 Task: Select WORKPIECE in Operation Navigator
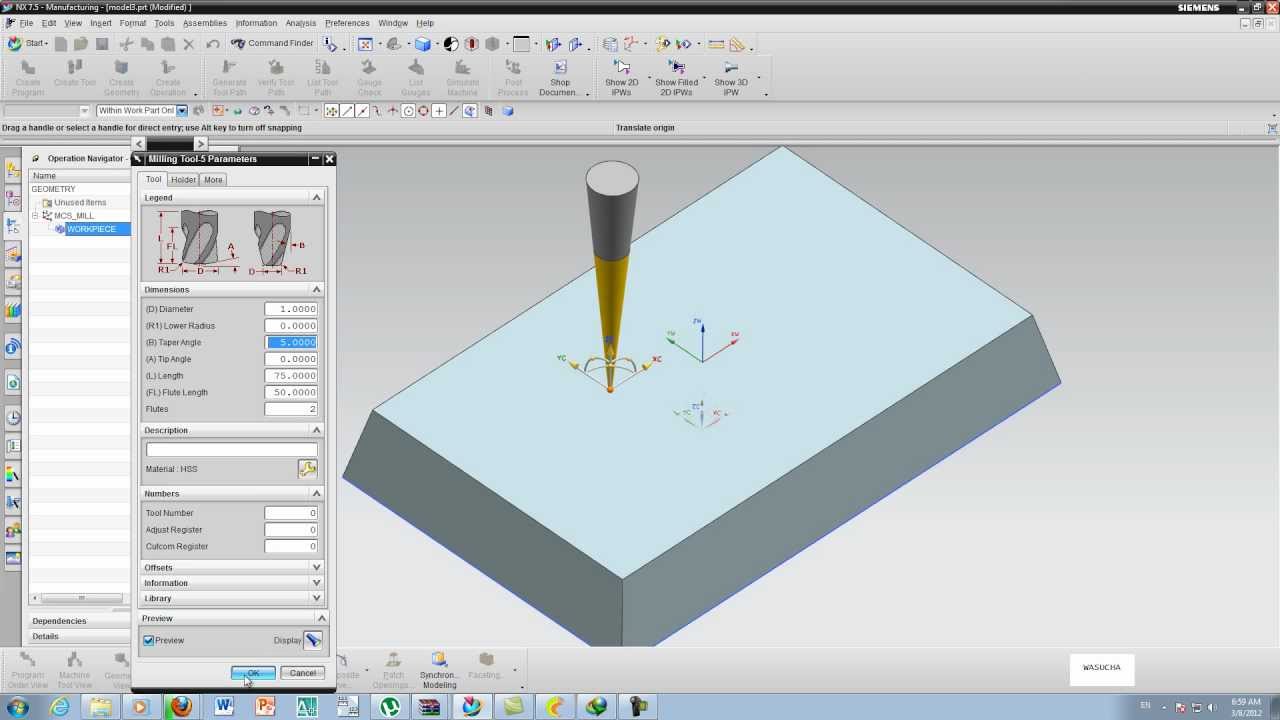pos(91,229)
